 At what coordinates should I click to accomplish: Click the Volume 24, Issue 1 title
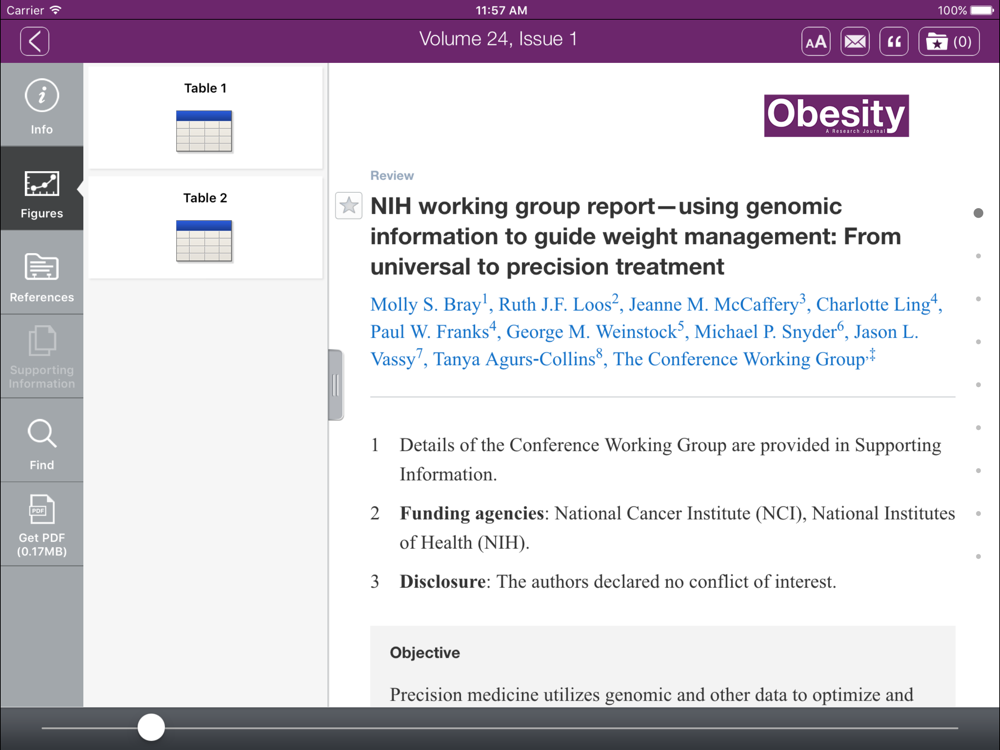pyautogui.click(x=498, y=39)
